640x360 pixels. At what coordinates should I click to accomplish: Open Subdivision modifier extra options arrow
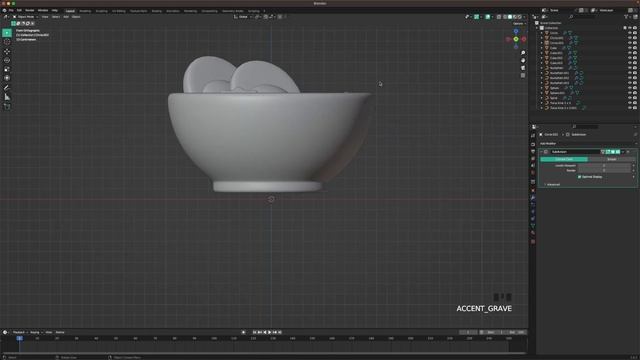623,152
